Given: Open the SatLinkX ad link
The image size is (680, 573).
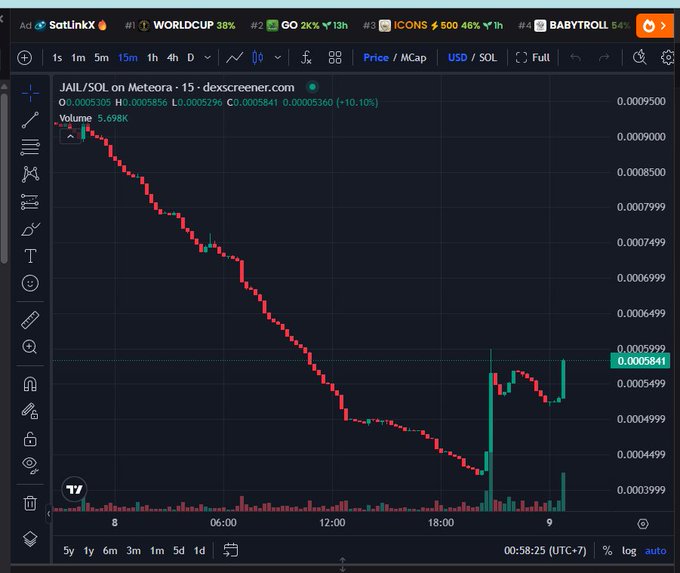Looking at the screenshot, I should [63, 25].
